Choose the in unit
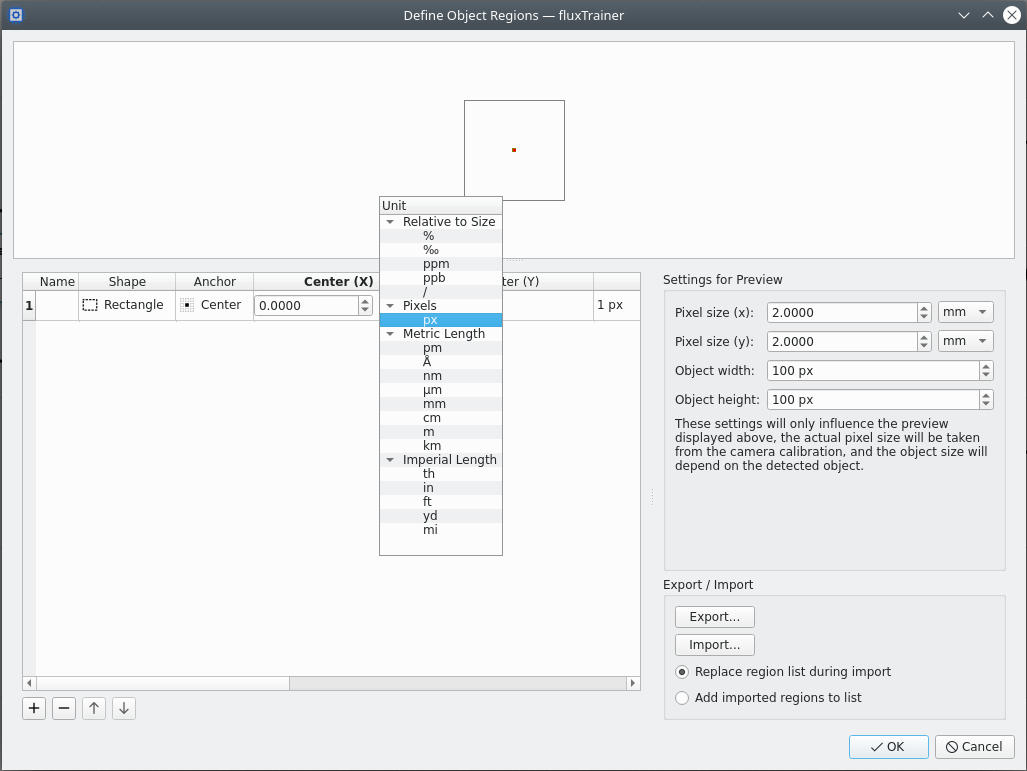The image size is (1027, 771). click(441, 488)
